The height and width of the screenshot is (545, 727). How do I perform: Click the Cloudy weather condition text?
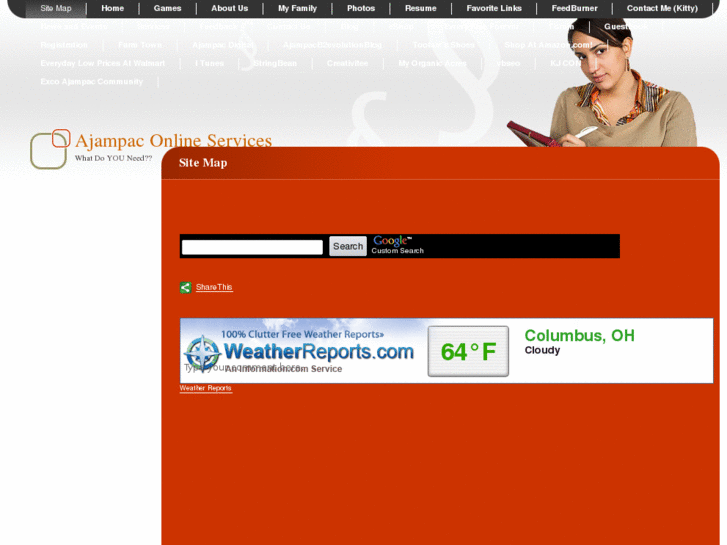pos(542,350)
